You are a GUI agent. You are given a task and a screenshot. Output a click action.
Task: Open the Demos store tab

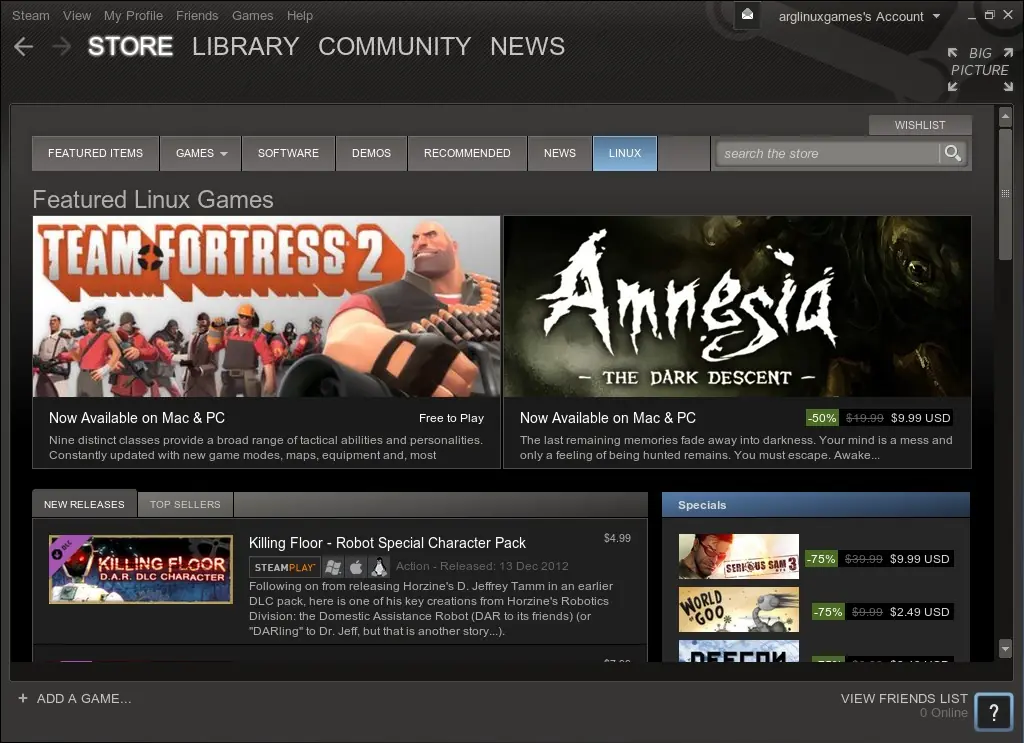(371, 153)
